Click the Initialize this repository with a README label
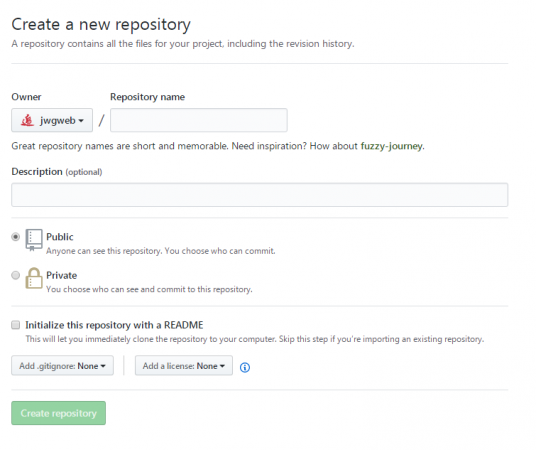This screenshot has width=536, height=450. click(x=114, y=325)
